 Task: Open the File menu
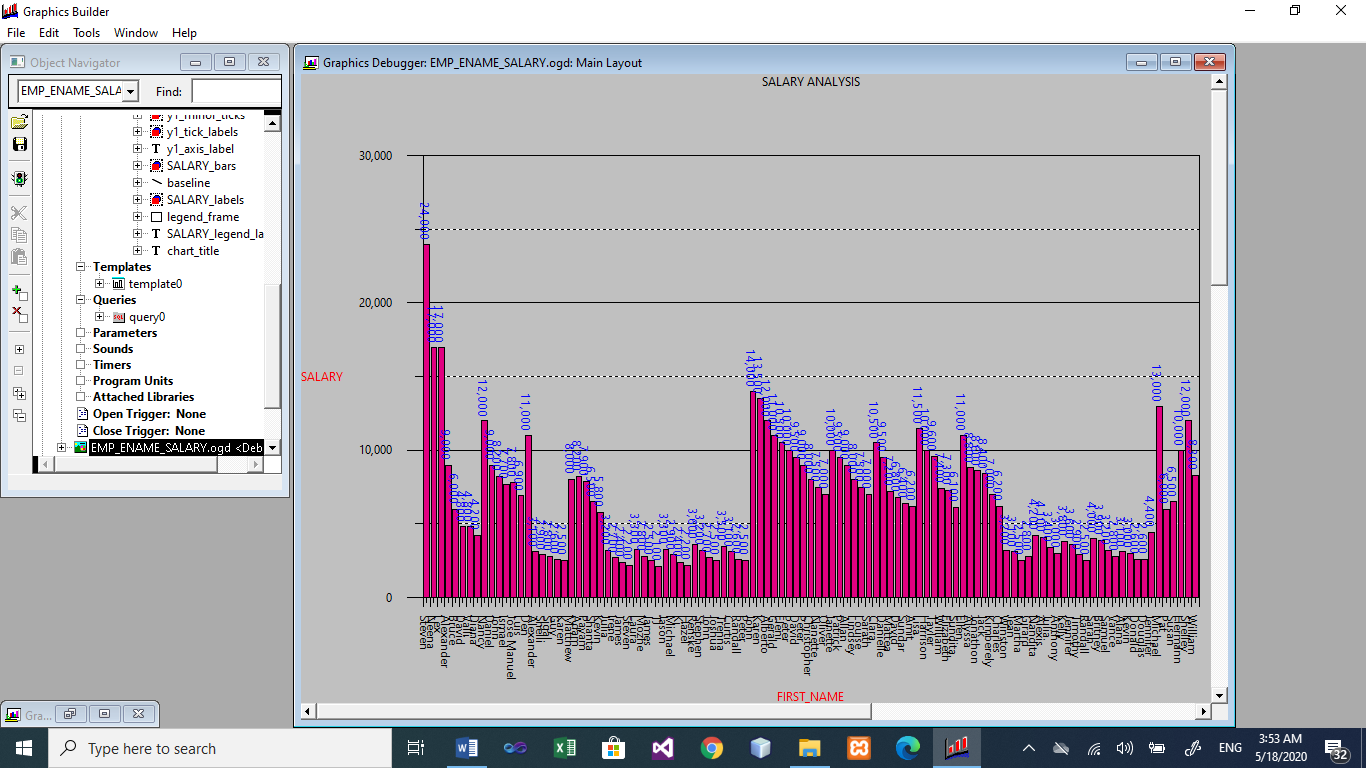tap(16, 33)
